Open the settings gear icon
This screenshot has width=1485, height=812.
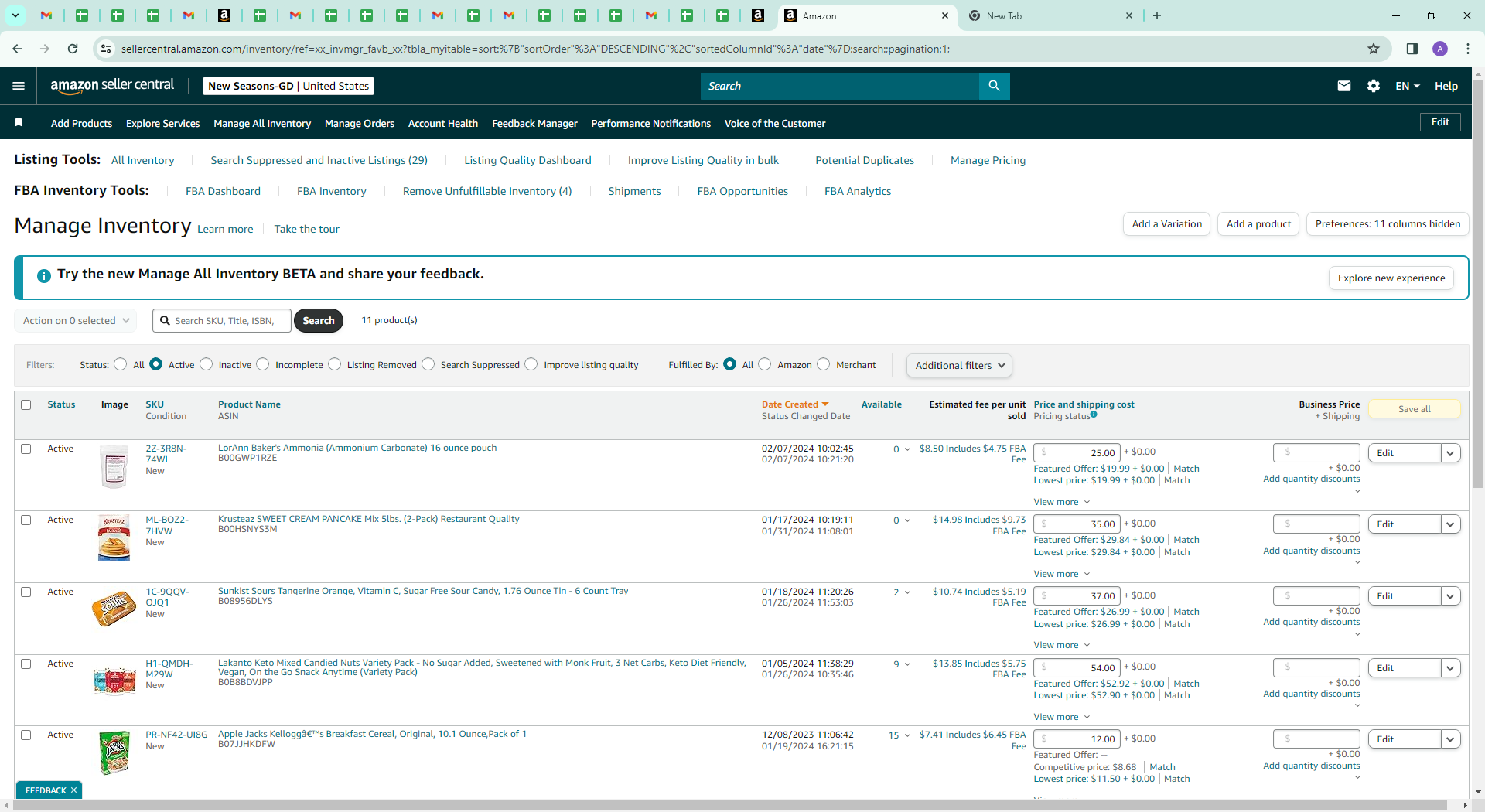pos(1374,86)
